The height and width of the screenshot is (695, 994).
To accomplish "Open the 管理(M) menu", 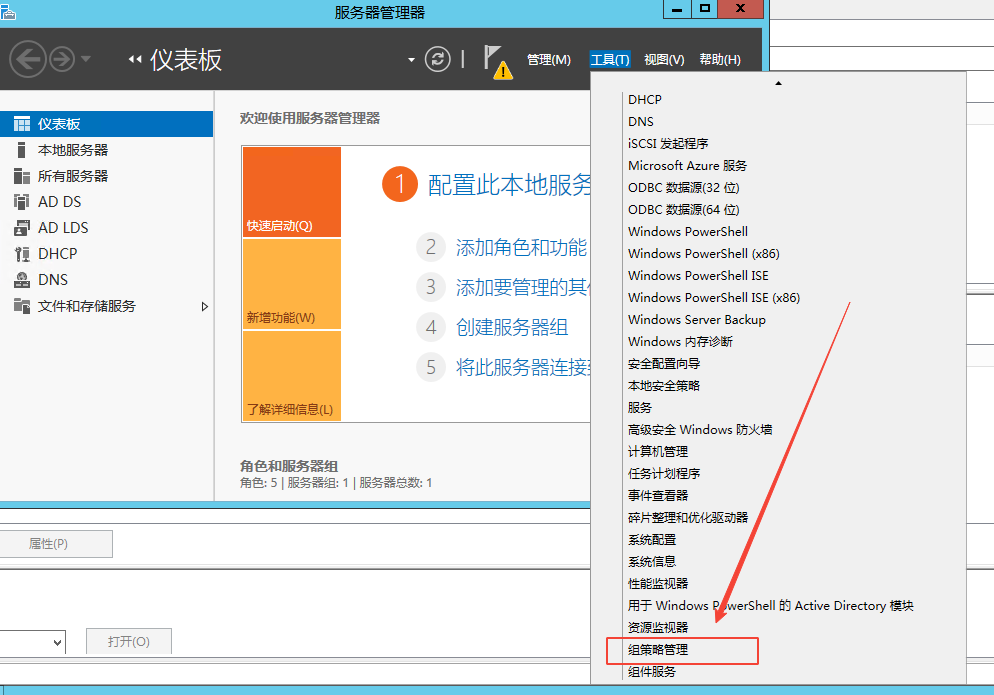I will 549,60.
